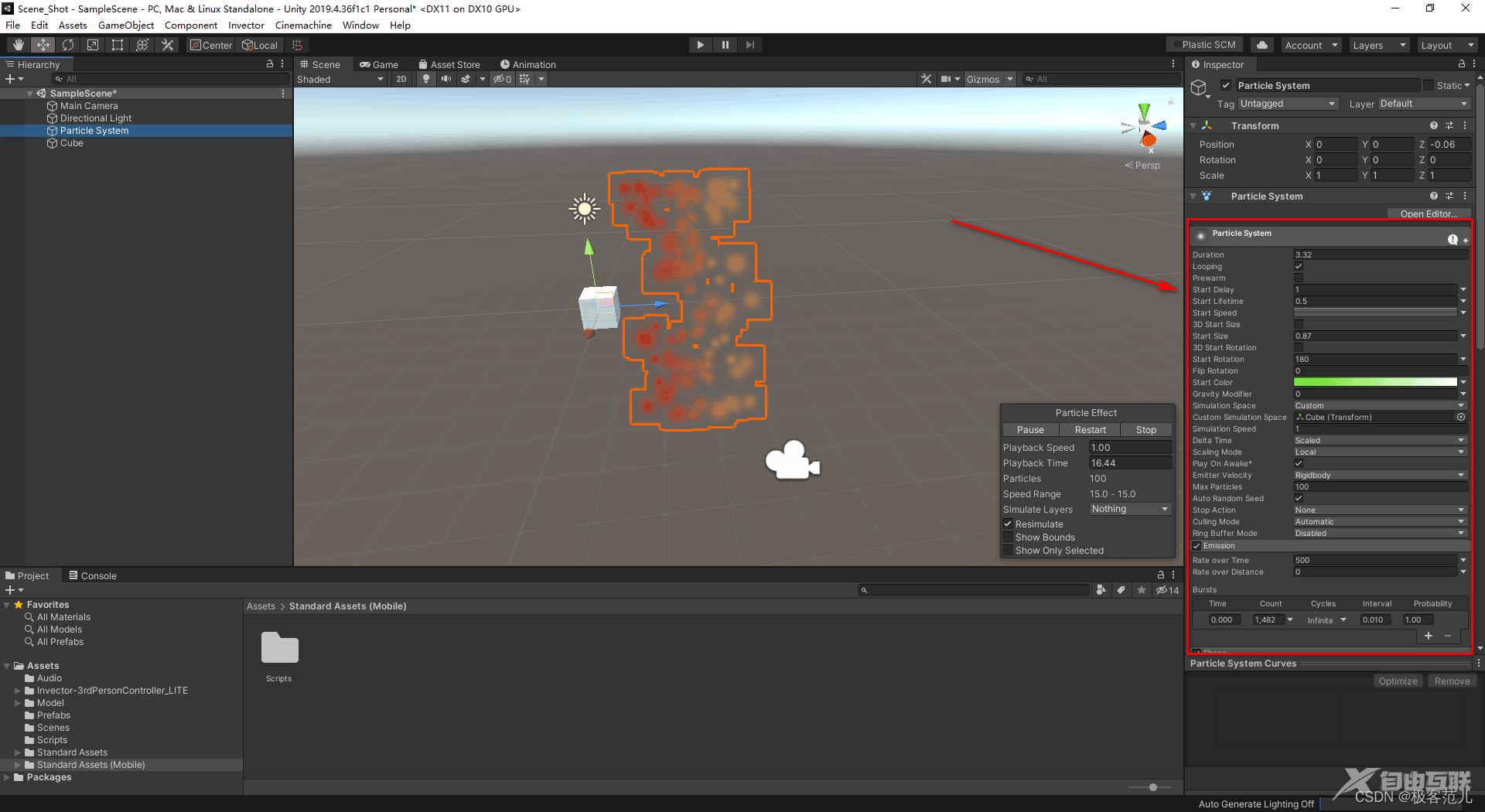
Task: Open the Layer Default dropdown
Action: [1423, 104]
